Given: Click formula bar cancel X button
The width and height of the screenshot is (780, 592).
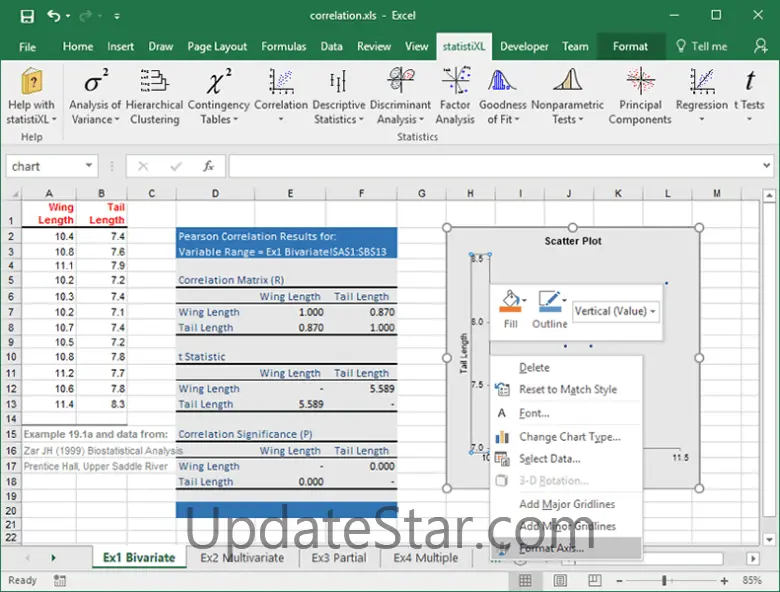Looking at the screenshot, I should coord(143,166).
